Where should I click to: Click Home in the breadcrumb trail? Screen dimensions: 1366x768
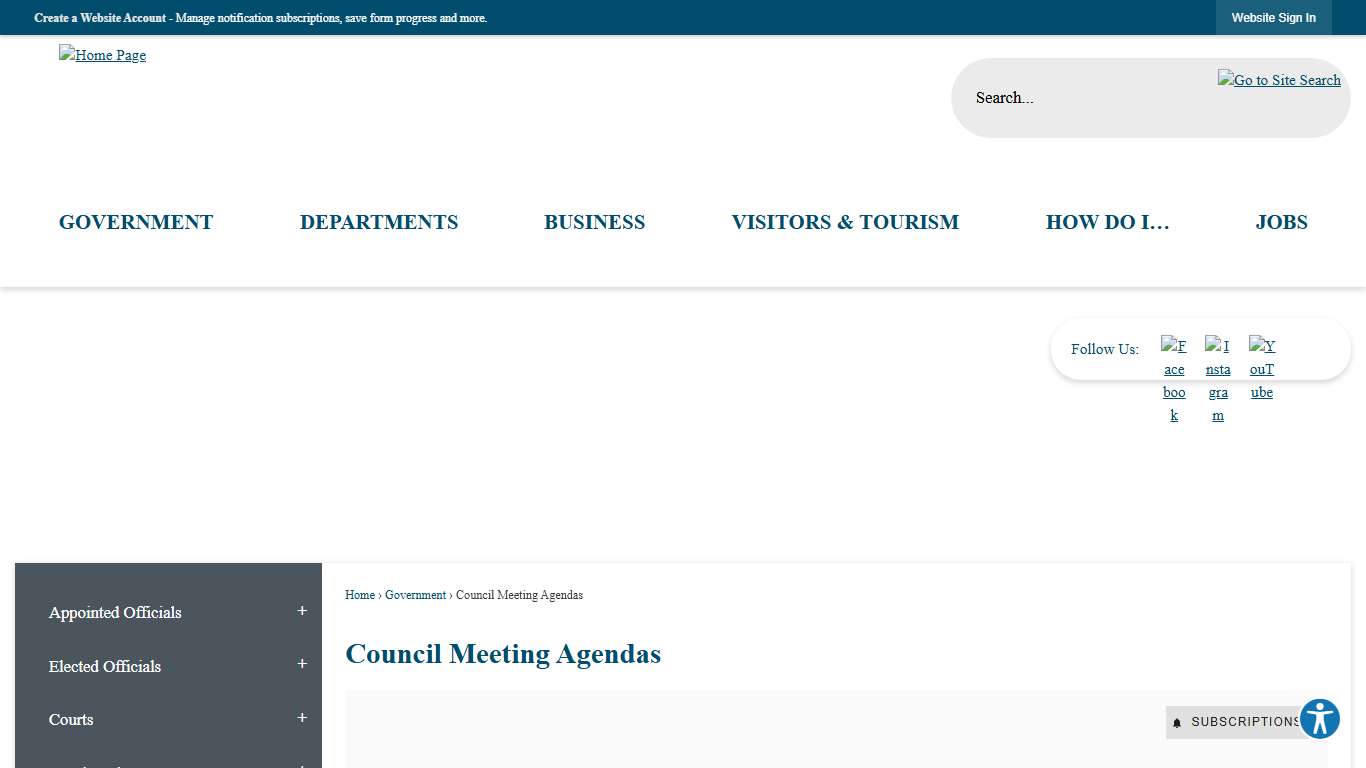[359, 595]
